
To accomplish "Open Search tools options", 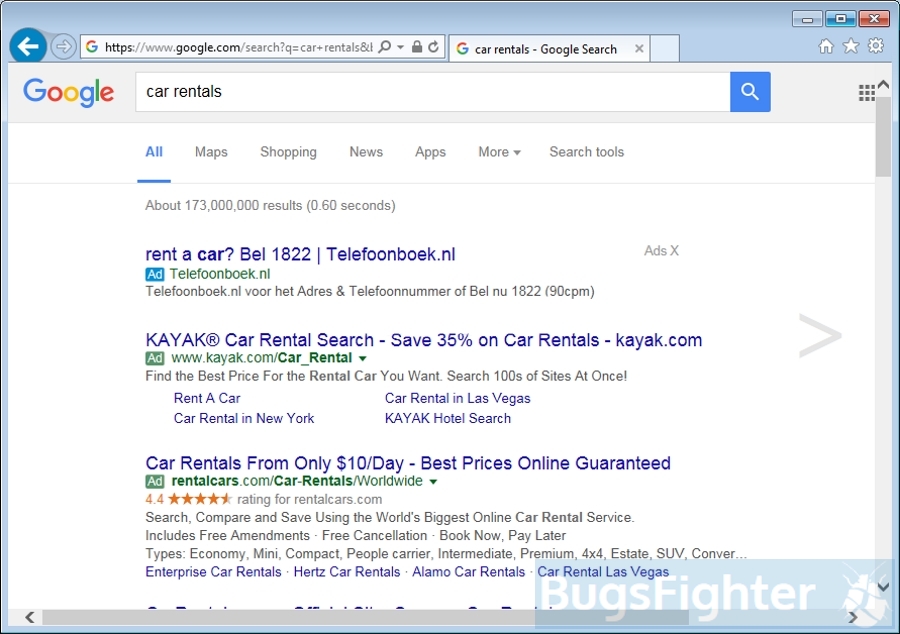I will 586,152.
